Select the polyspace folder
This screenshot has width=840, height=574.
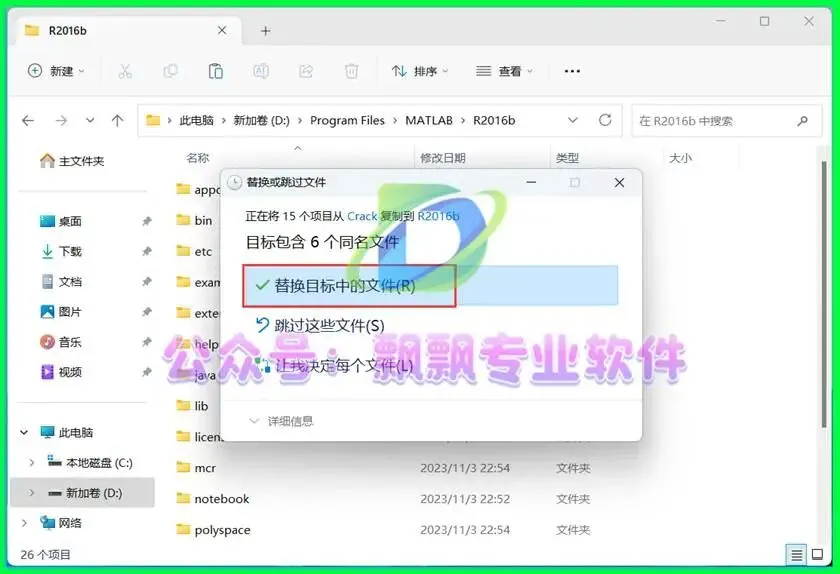point(213,530)
